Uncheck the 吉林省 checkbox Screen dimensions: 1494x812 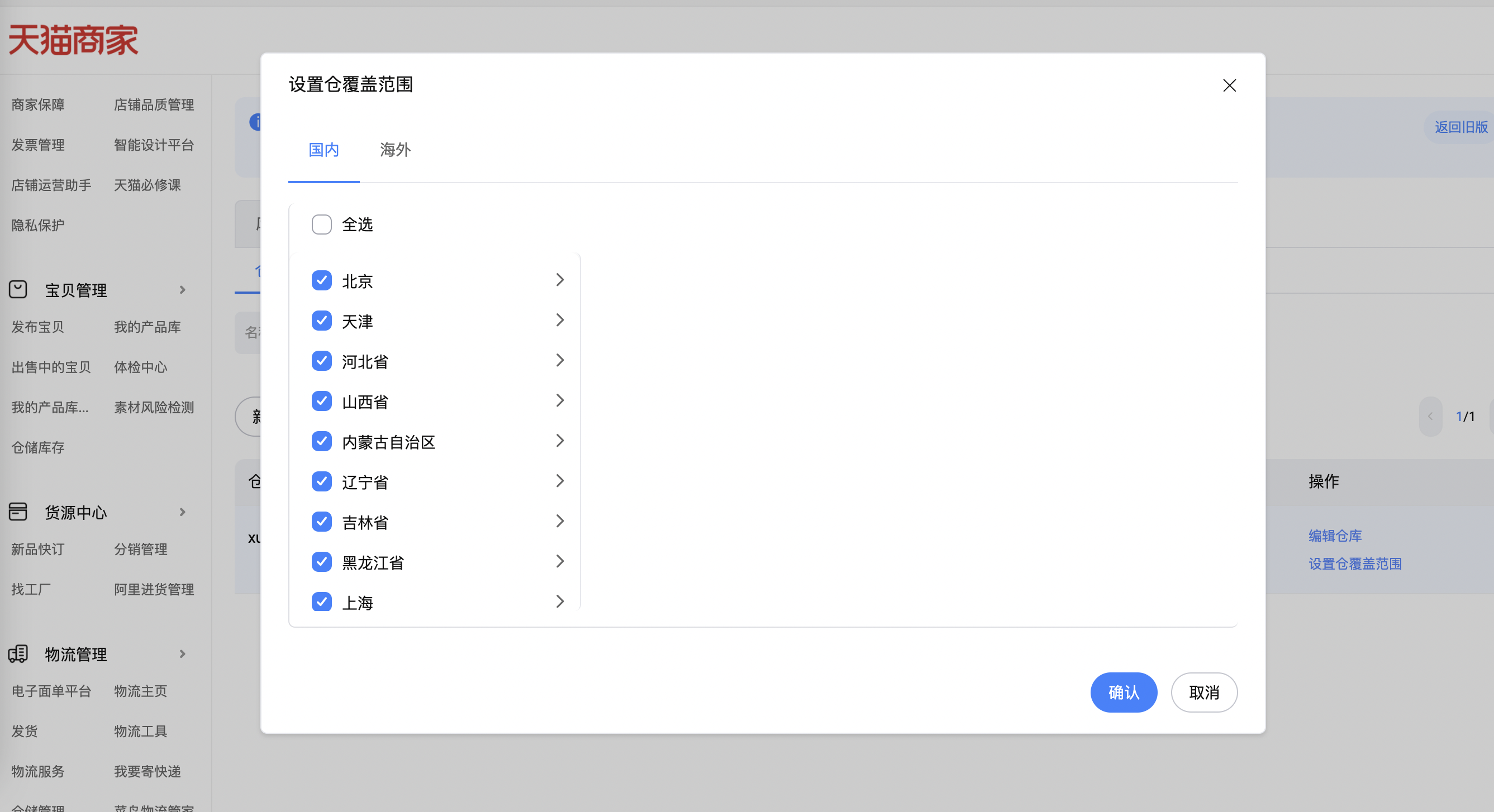click(321, 522)
